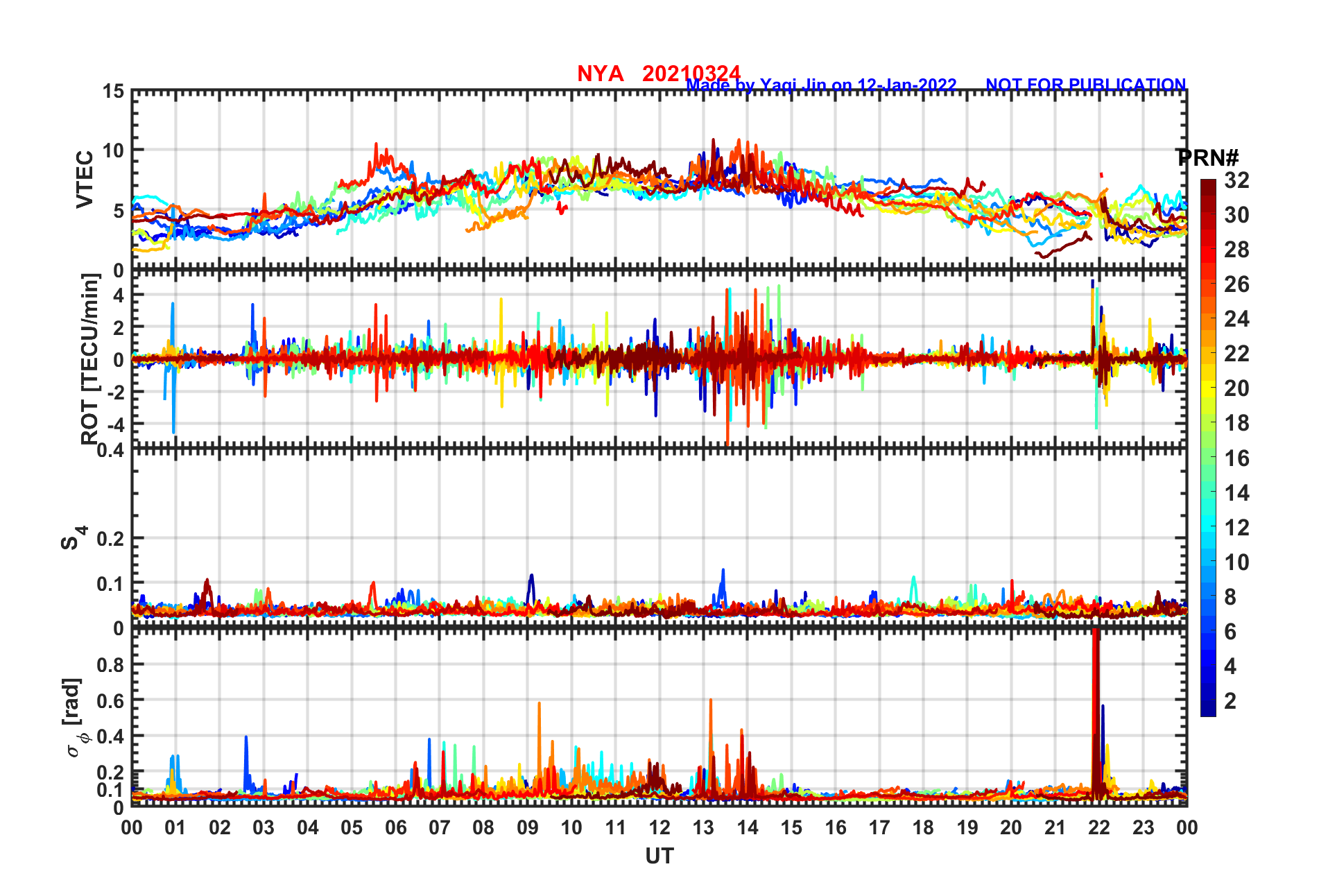This screenshot has height=896, width=1319.
Task: Click the "01" hour tick on the UT axis
Action: pos(175,828)
